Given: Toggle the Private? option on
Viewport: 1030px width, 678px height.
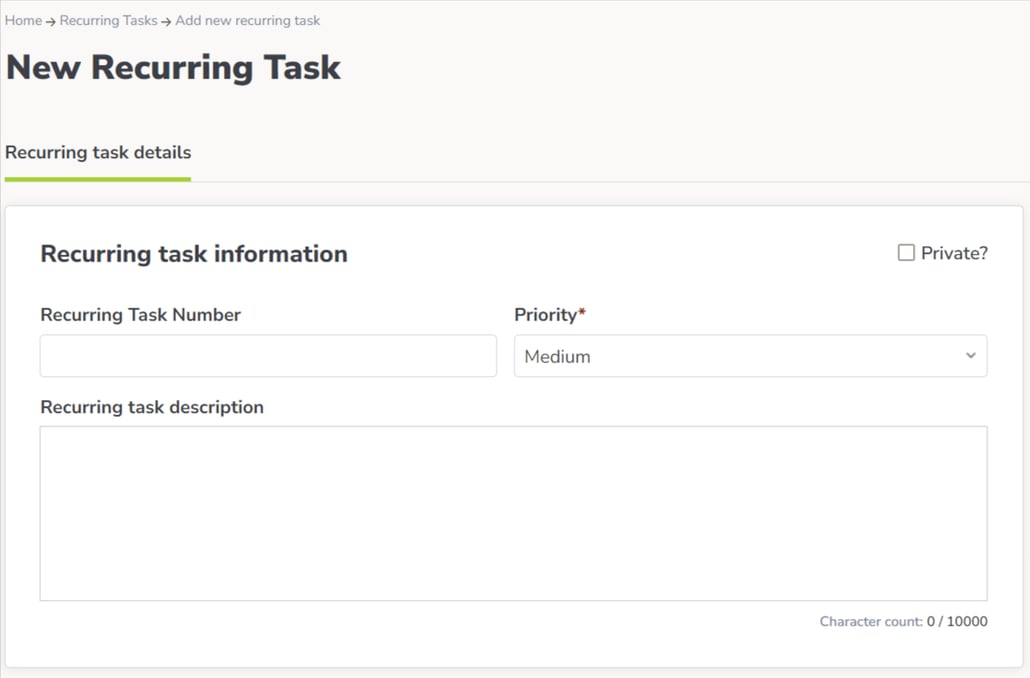Looking at the screenshot, I should [x=906, y=252].
